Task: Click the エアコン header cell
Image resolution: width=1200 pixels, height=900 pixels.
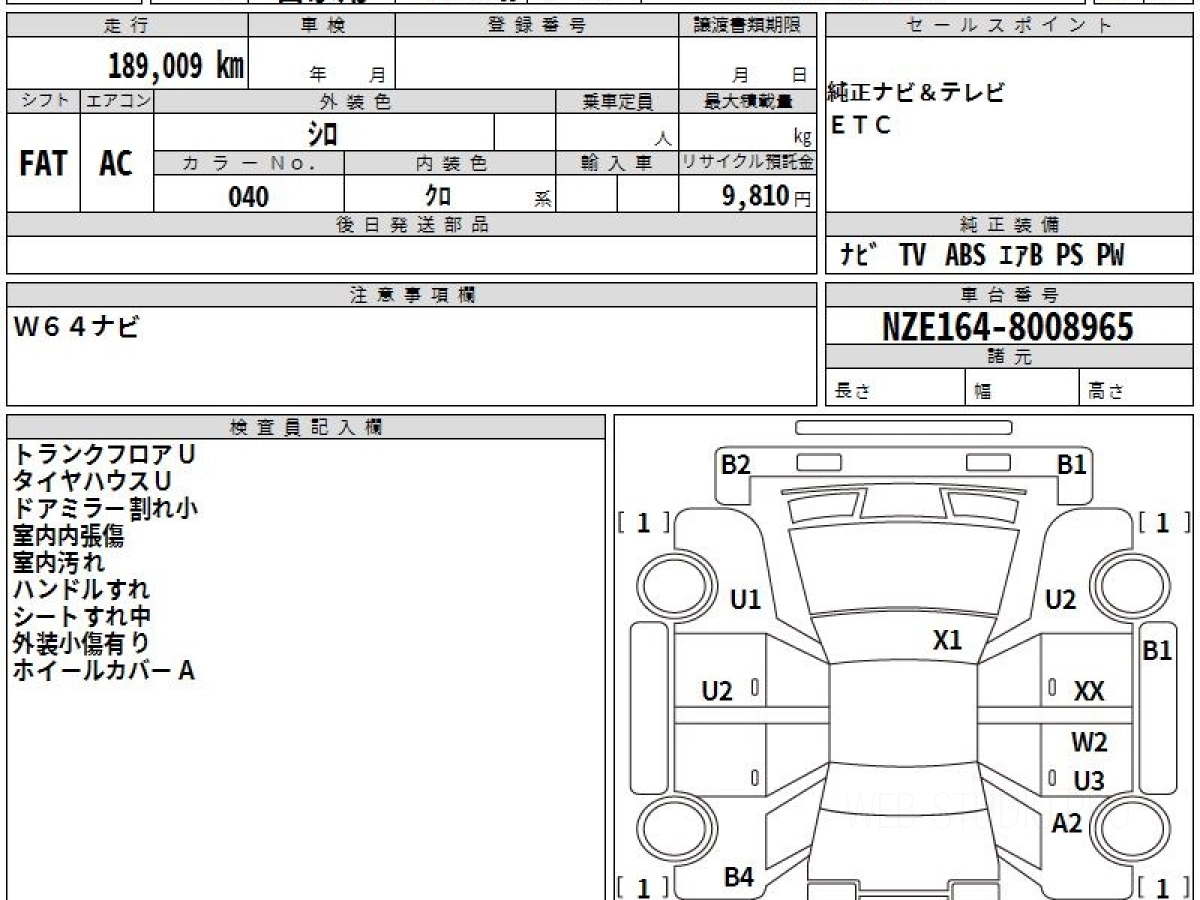Action: [117, 102]
